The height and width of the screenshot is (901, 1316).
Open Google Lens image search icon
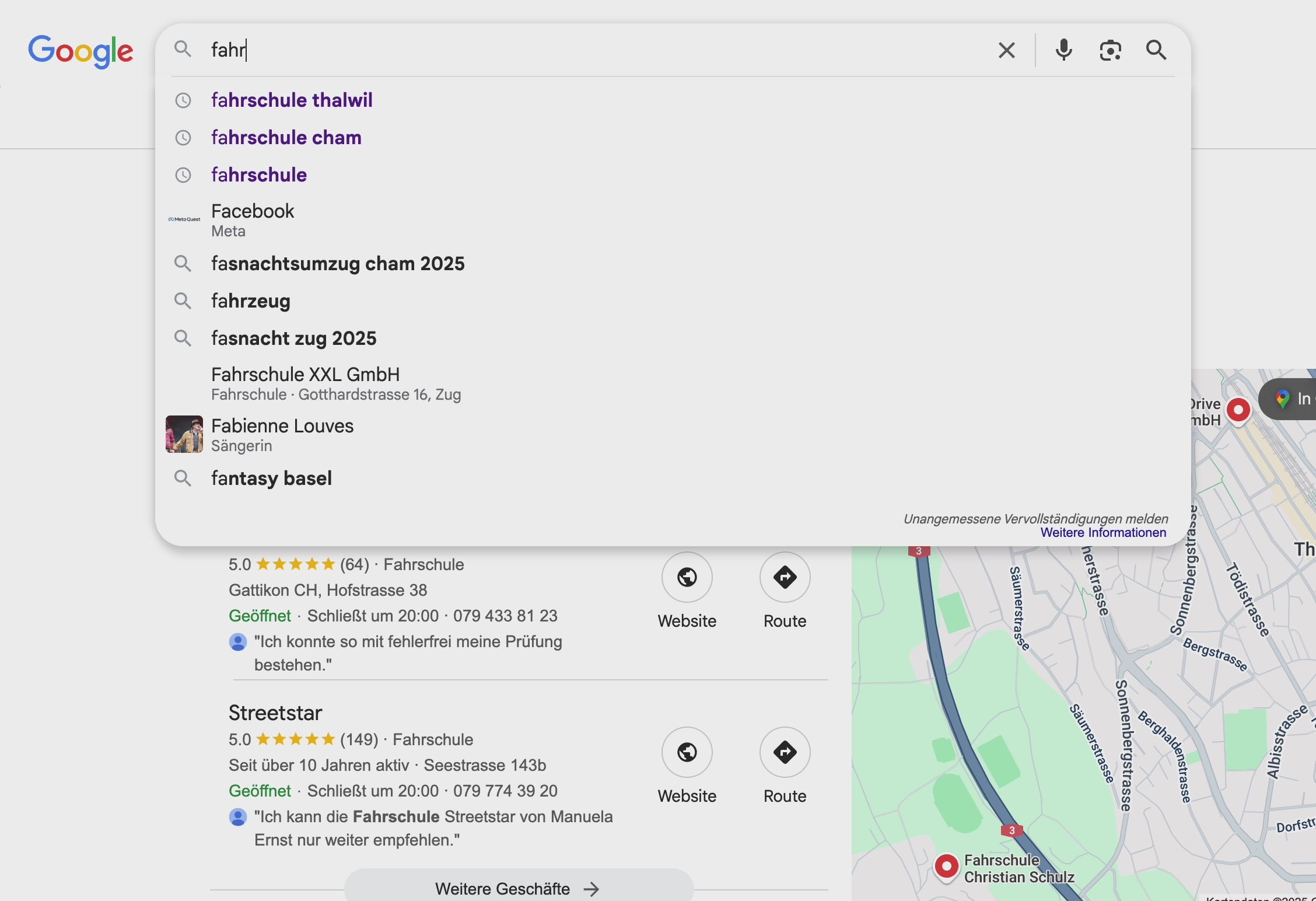[1110, 50]
